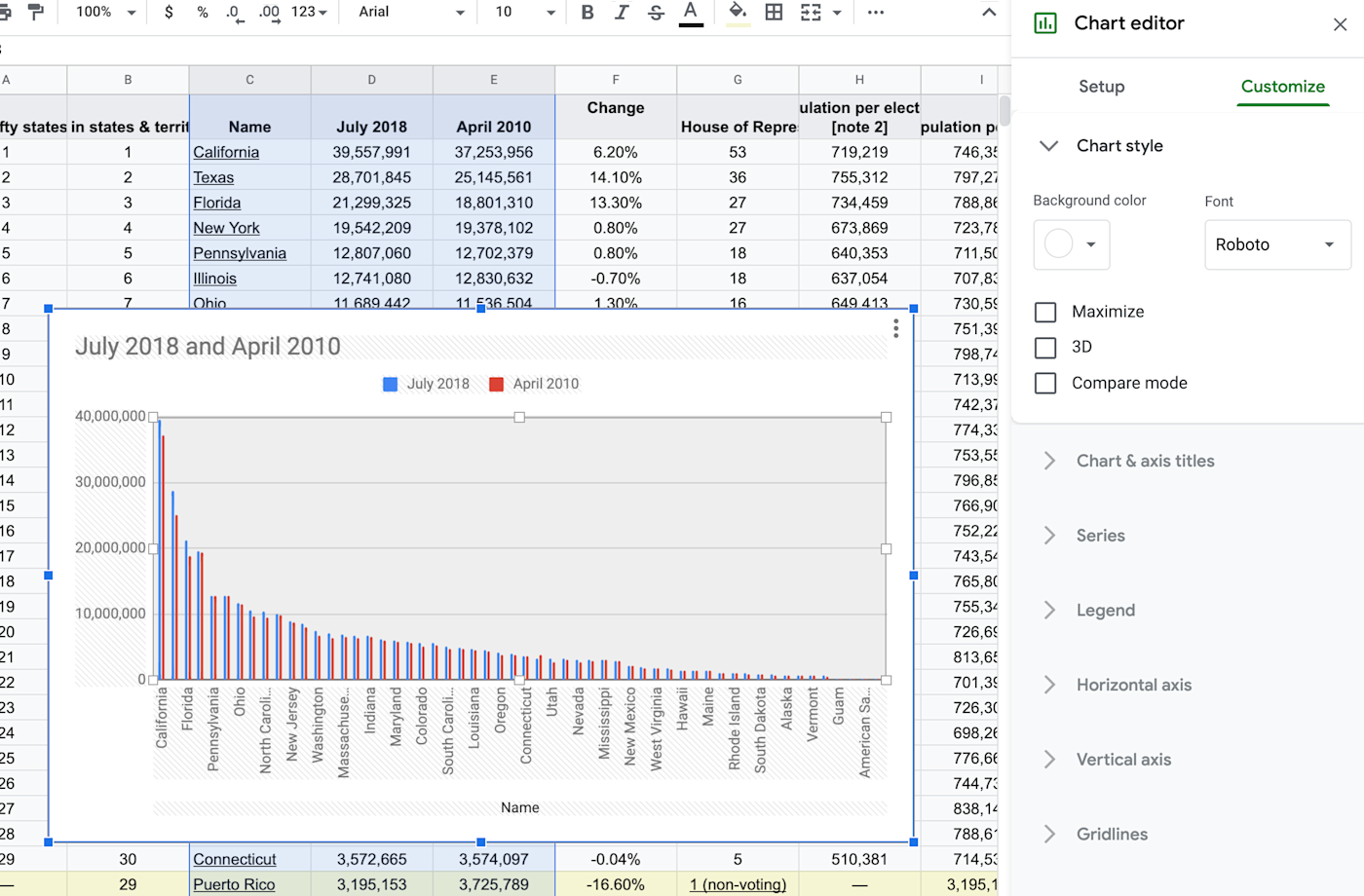
Task: Click the paint format icon
Action: [x=36, y=12]
